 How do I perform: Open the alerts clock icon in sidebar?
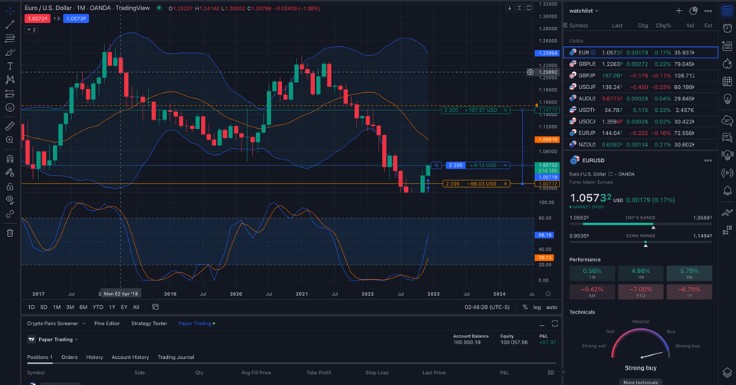pos(727,28)
